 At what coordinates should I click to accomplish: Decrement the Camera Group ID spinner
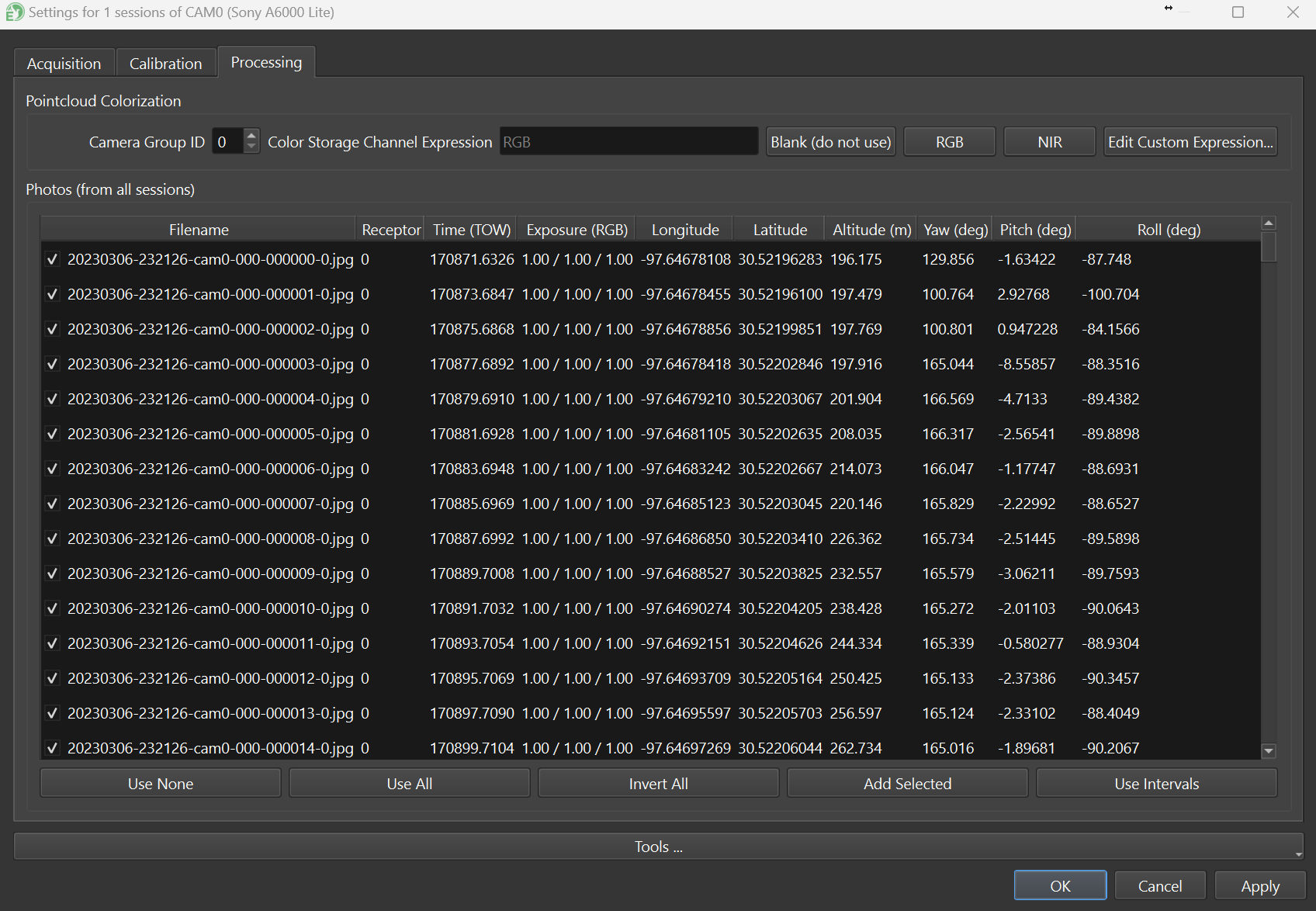(251, 147)
